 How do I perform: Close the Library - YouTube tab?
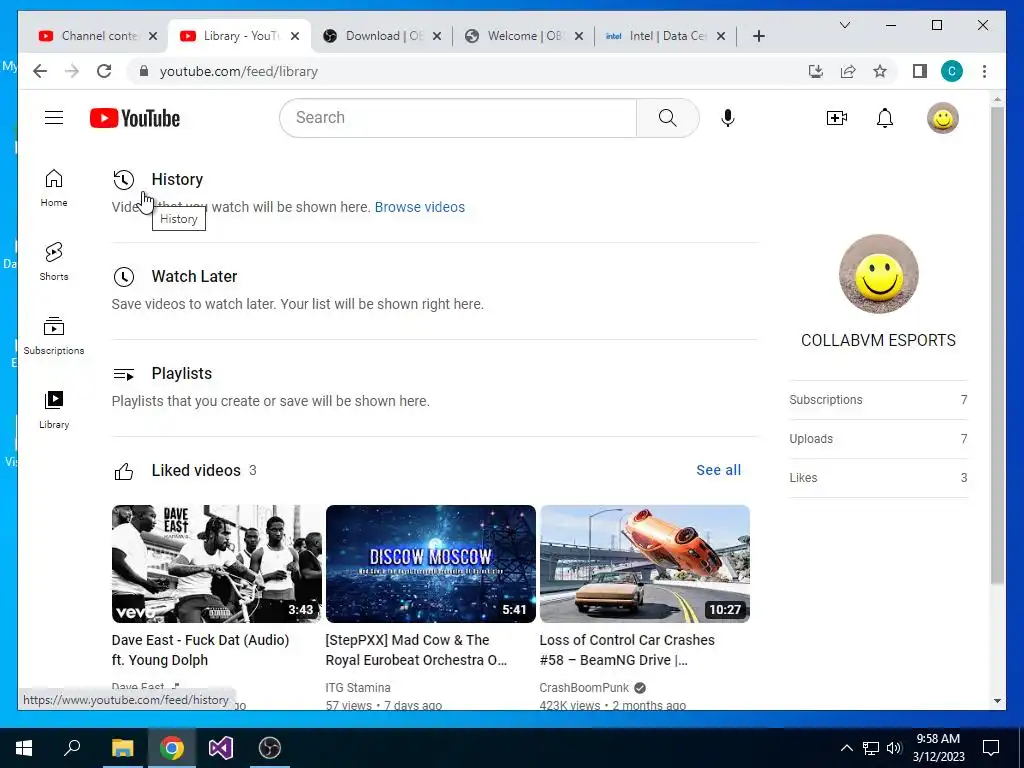[x=295, y=36]
